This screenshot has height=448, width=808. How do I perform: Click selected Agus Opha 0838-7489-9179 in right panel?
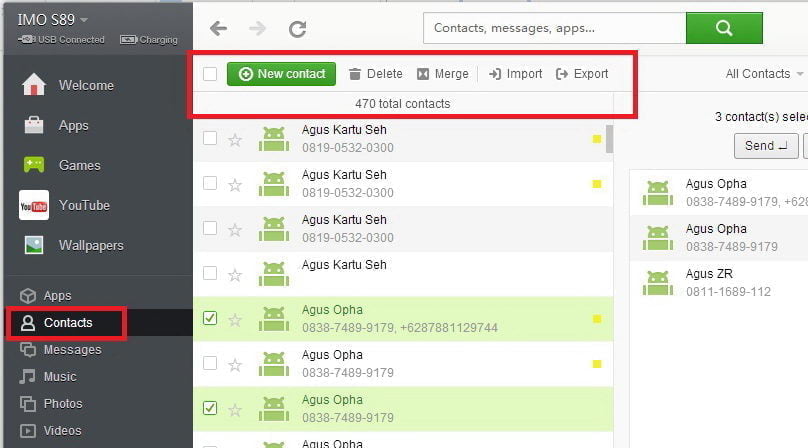click(x=719, y=238)
